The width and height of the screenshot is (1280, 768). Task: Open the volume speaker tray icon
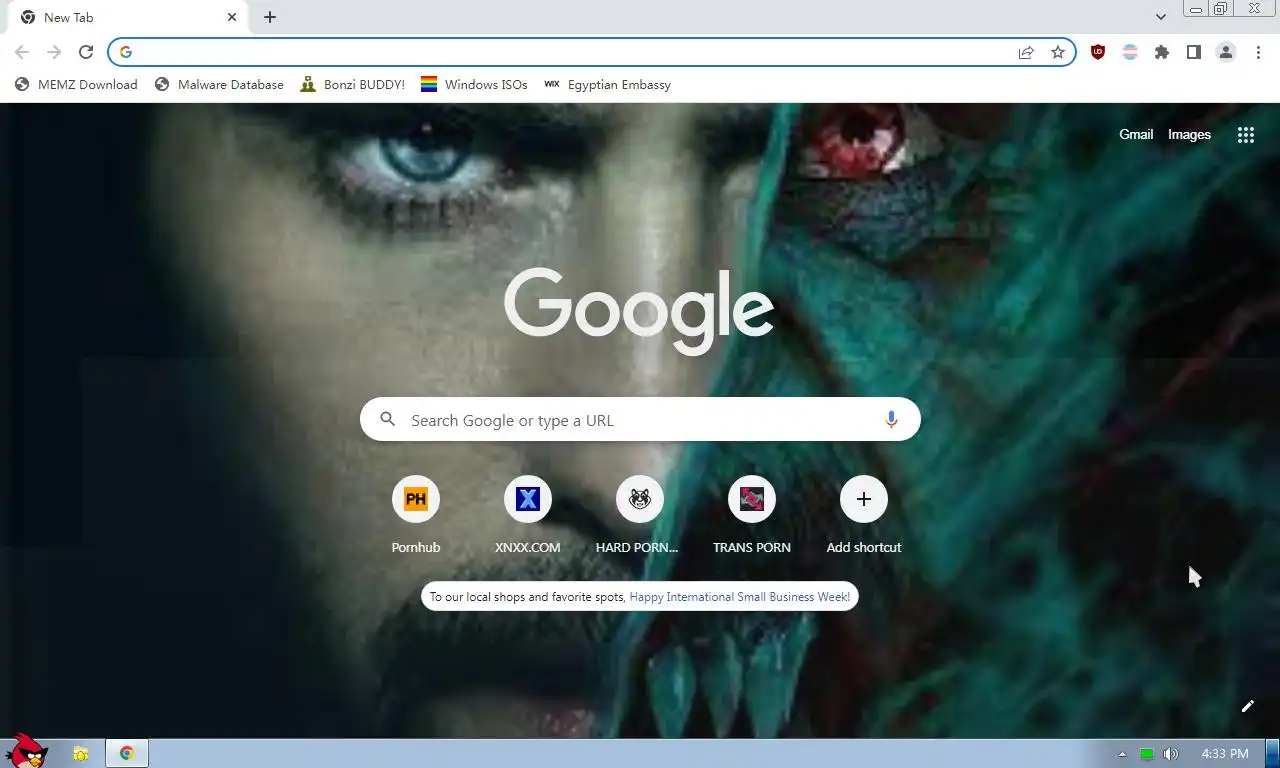coord(1171,754)
